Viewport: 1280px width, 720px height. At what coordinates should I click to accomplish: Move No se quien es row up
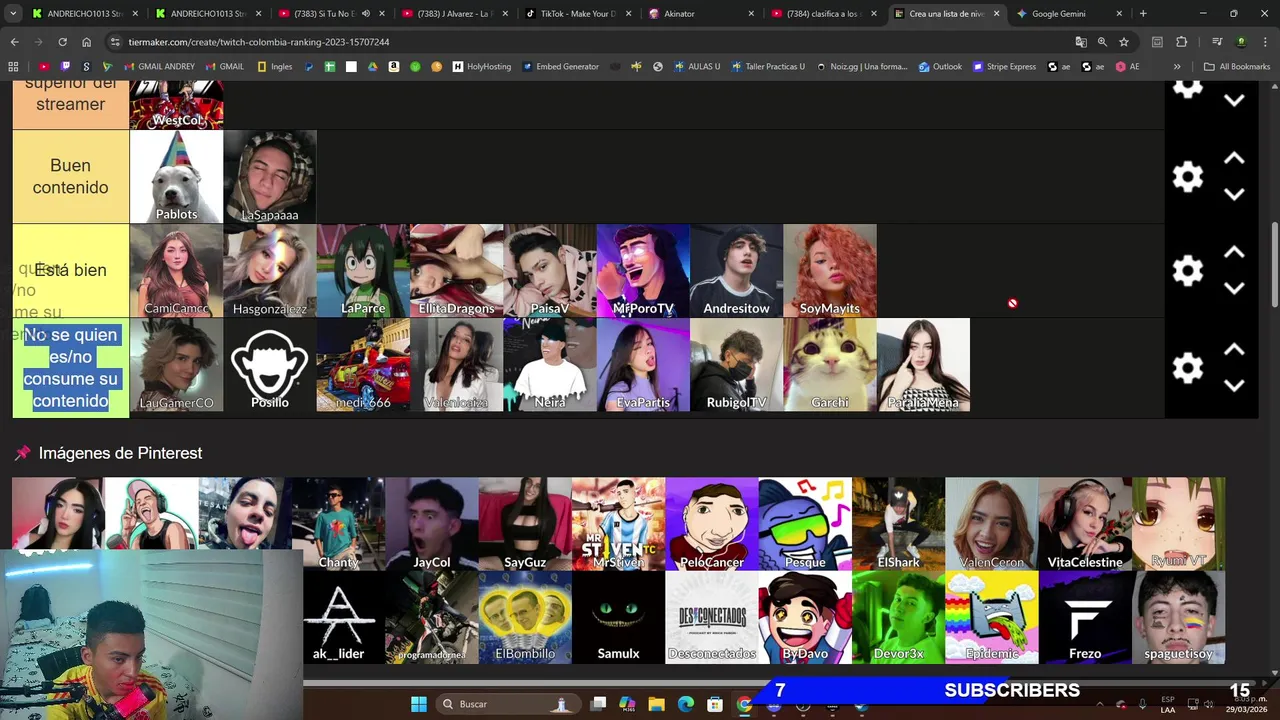pos(1234,349)
